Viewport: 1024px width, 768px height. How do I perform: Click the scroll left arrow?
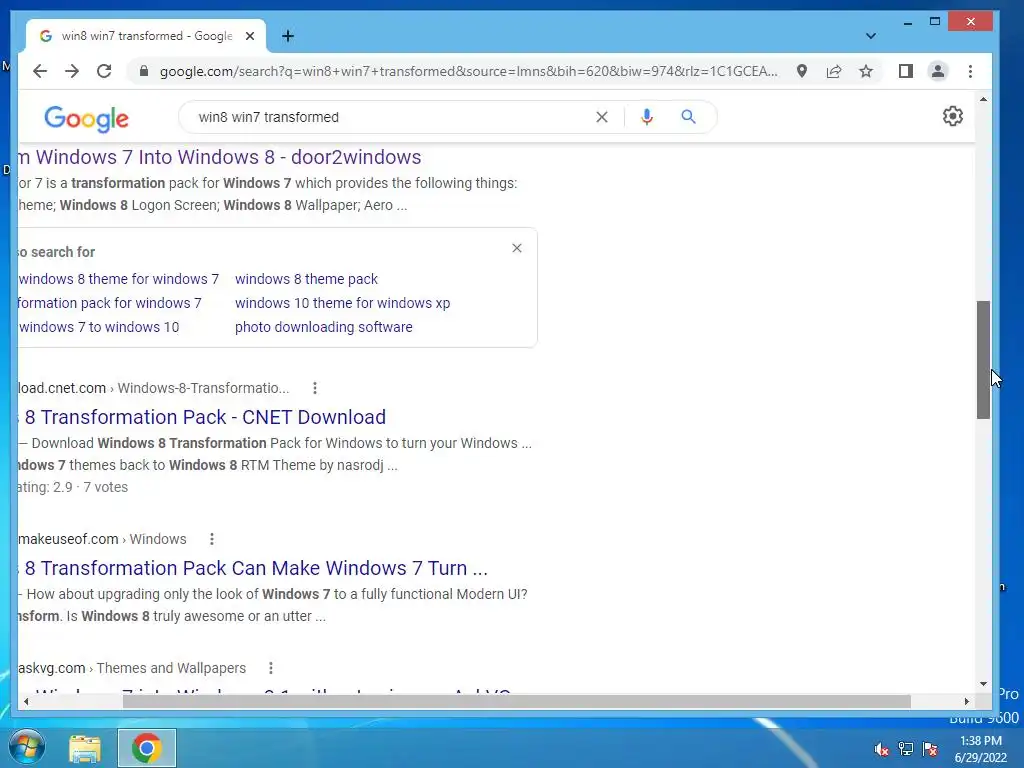click(25, 701)
